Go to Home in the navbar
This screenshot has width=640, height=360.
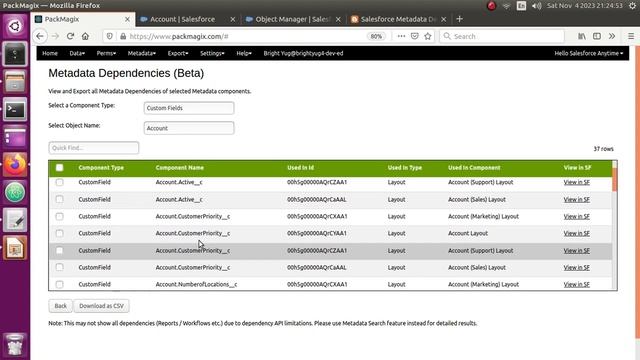click(x=50, y=53)
